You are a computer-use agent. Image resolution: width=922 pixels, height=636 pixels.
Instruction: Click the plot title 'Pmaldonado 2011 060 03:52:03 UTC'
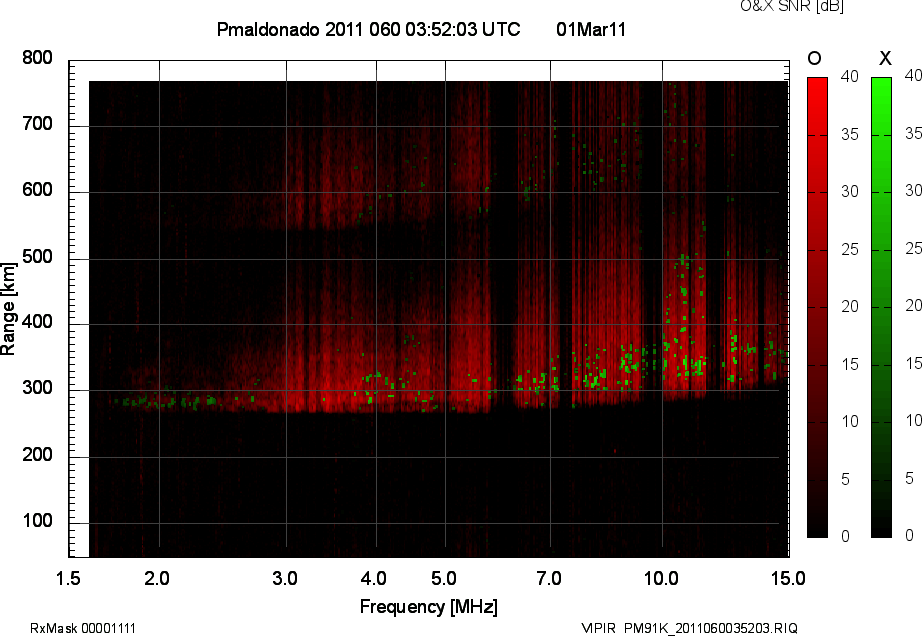tap(368, 30)
